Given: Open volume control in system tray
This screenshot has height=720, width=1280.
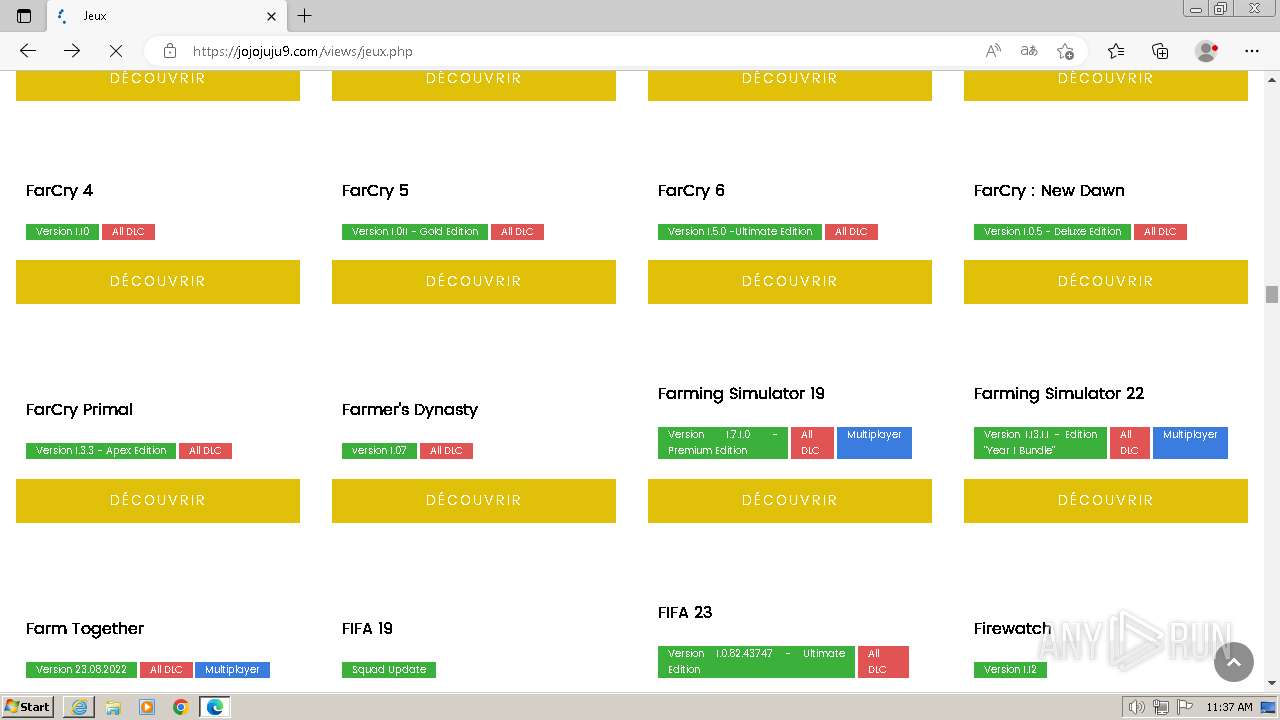Looking at the screenshot, I should tap(1136, 707).
